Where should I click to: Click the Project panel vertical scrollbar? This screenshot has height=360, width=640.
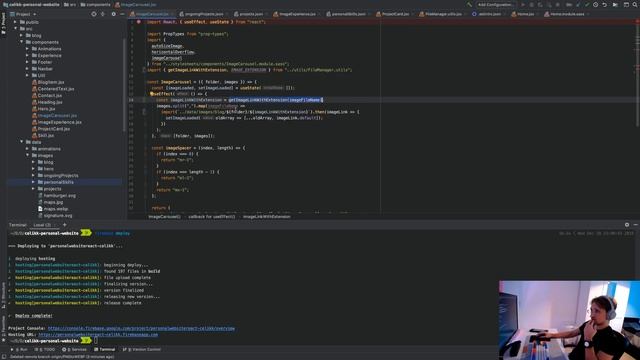124,86
